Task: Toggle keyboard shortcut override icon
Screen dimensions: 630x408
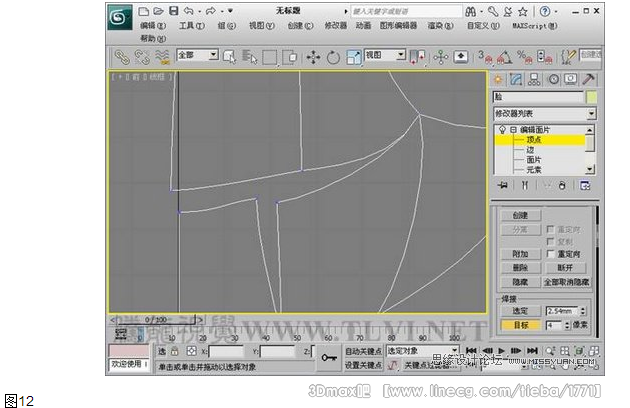Action: [461, 57]
